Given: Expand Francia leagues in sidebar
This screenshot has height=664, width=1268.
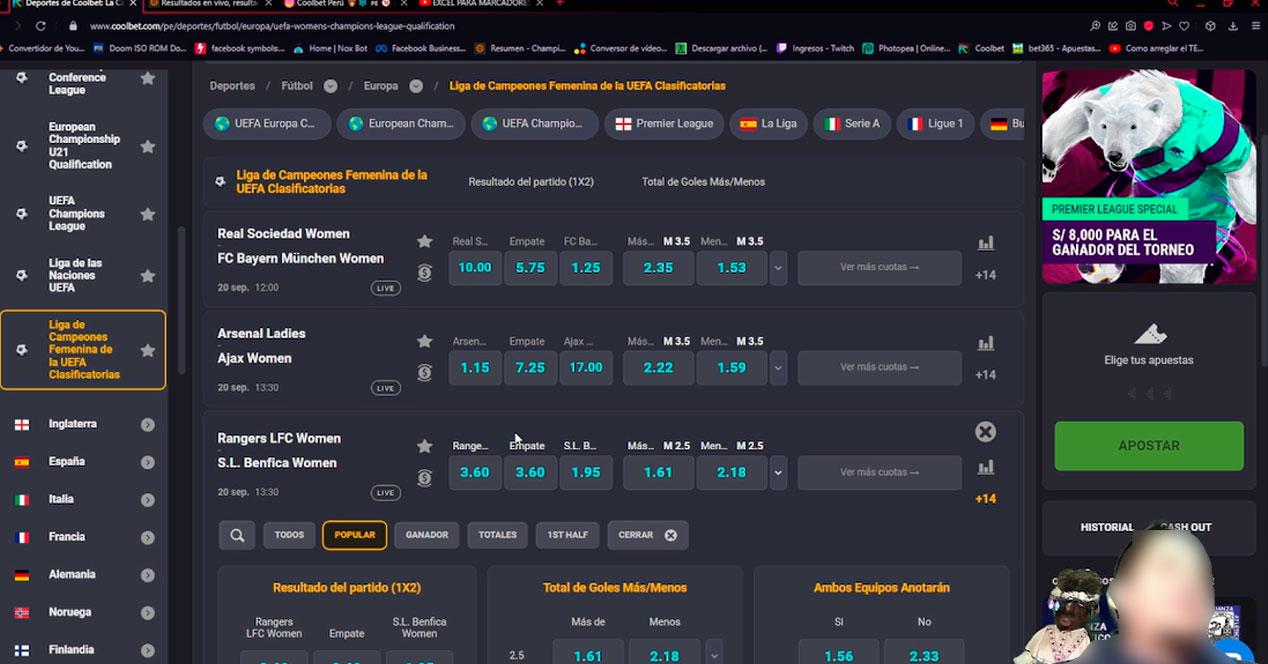Looking at the screenshot, I should coord(148,537).
